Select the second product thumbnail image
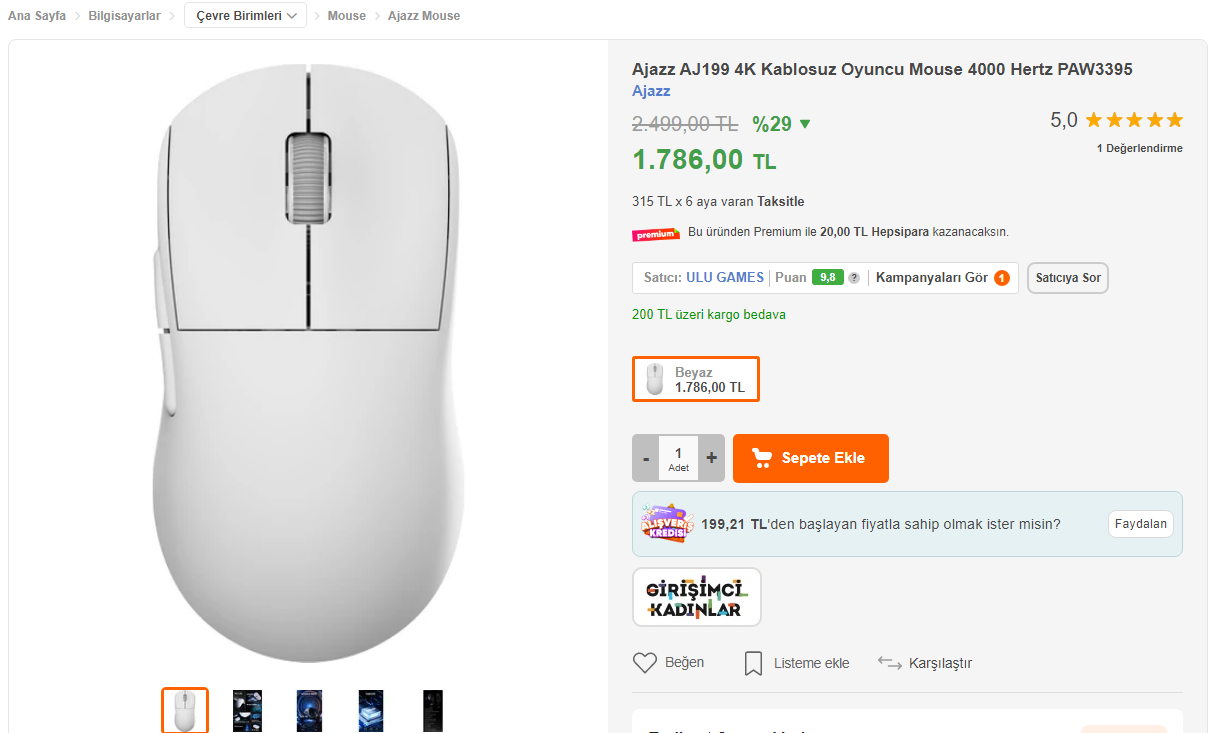This screenshot has height=733, width=1231. (x=247, y=710)
